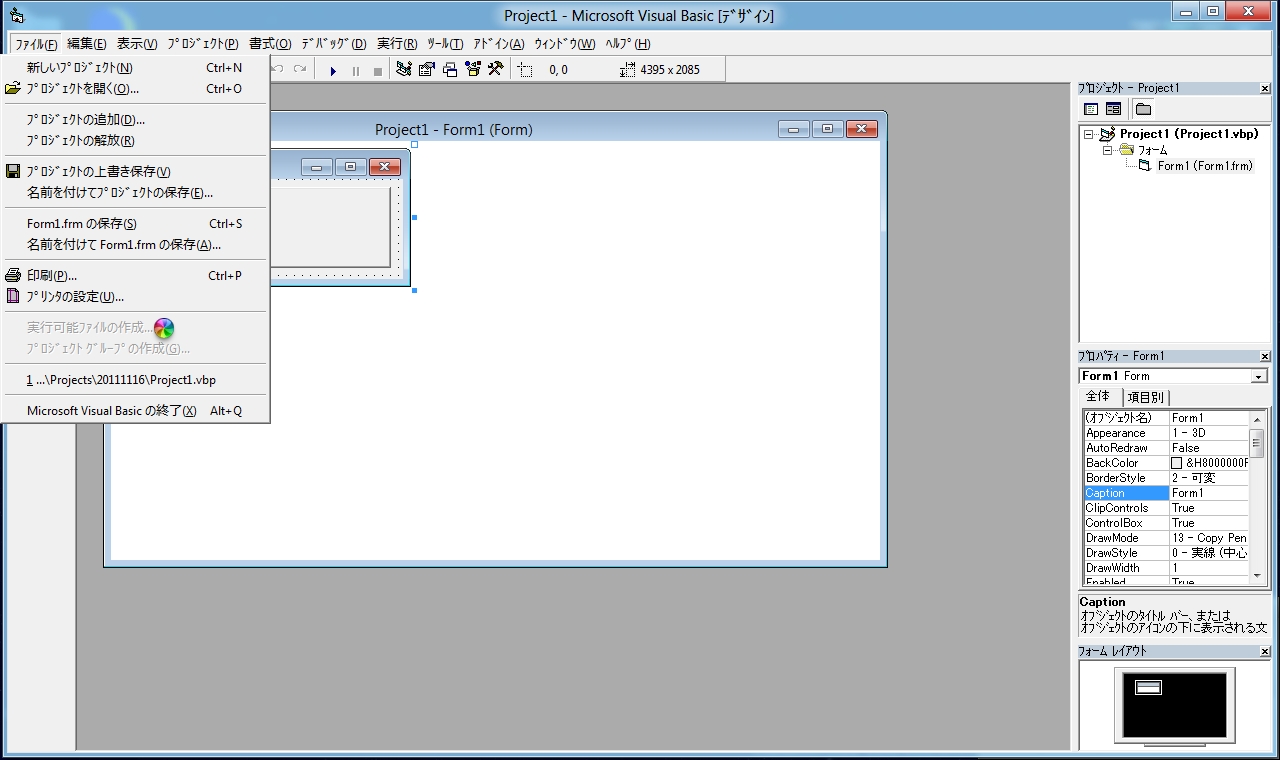The height and width of the screenshot is (760, 1280).
Task: Select the AutoRedraw property row
Action: [x=1166, y=448]
